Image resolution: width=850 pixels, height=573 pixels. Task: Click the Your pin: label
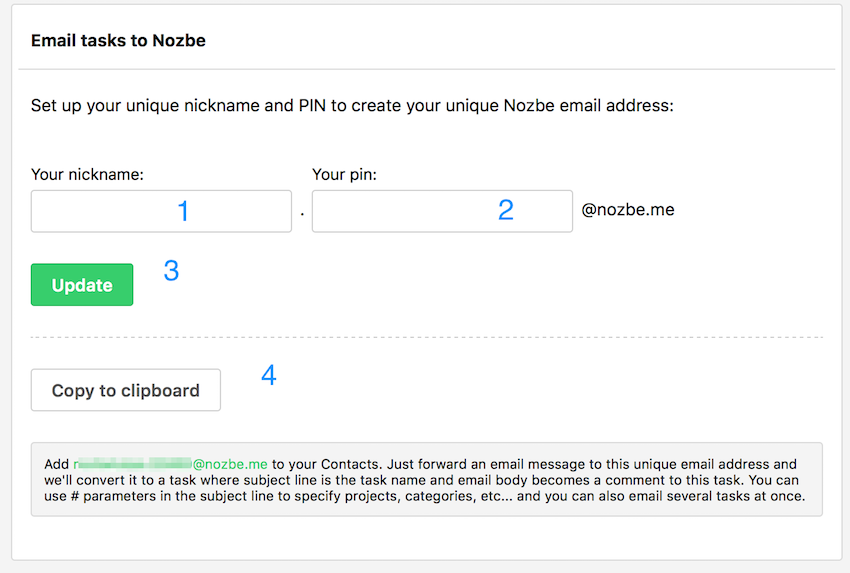point(344,175)
